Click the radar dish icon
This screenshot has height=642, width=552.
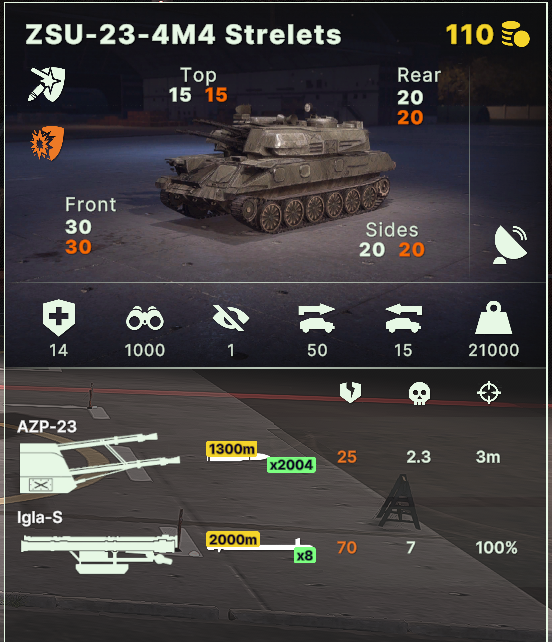510,244
